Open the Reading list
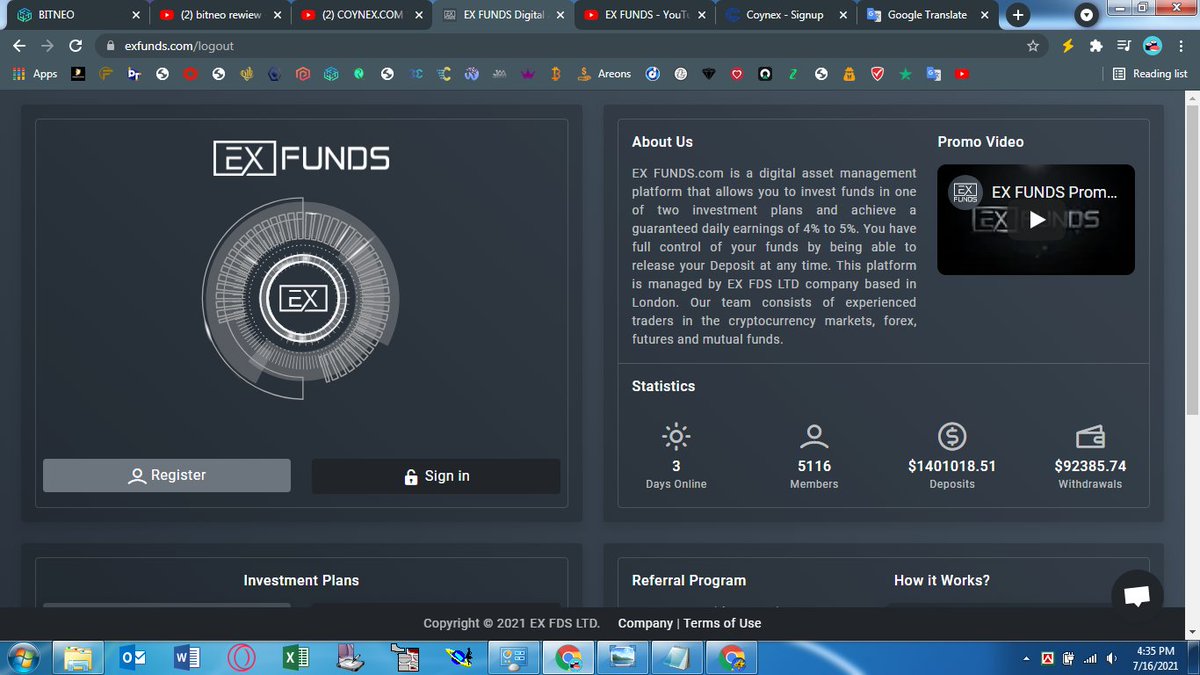 point(1150,74)
